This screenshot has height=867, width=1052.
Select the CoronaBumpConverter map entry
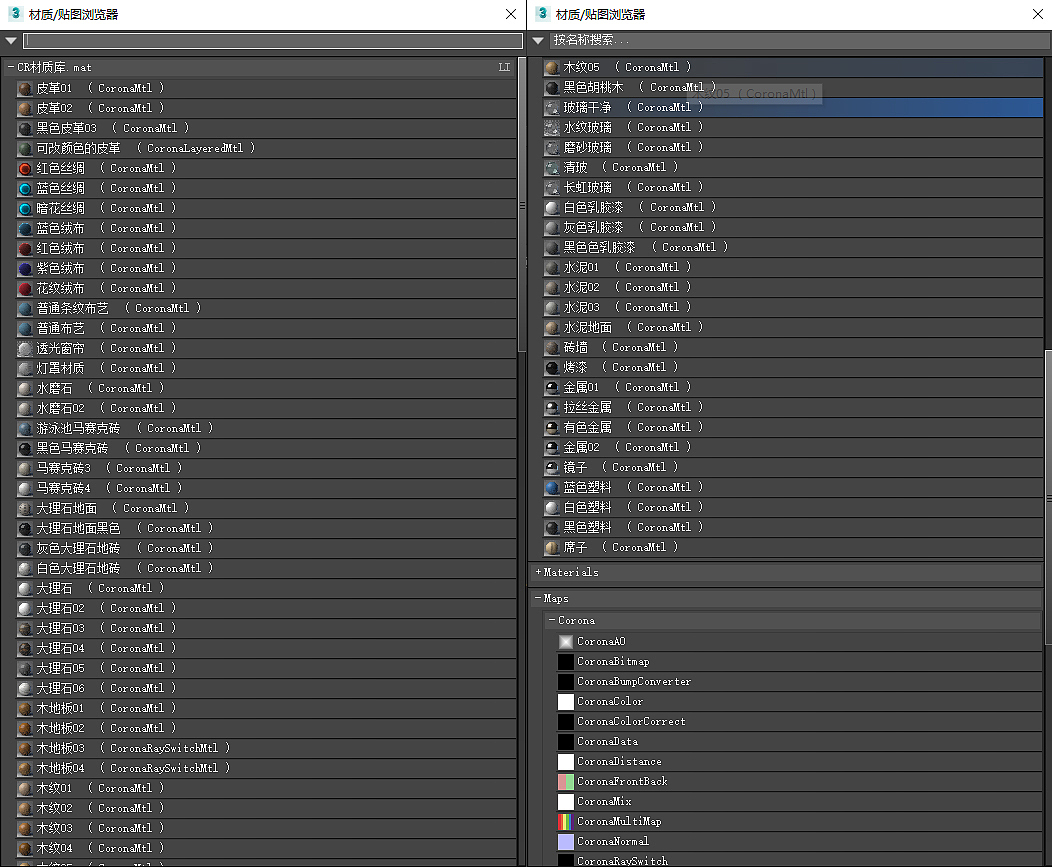point(800,682)
